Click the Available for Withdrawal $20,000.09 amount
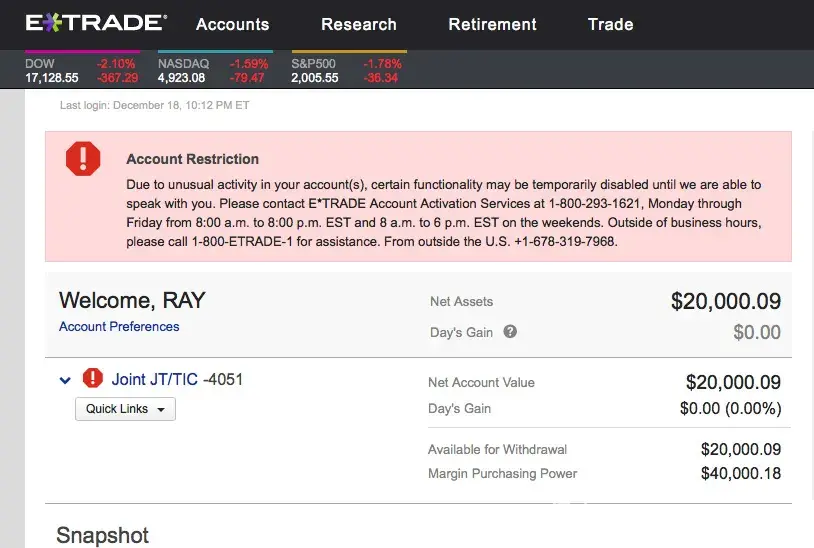This screenshot has height=548, width=814. click(x=741, y=449)
